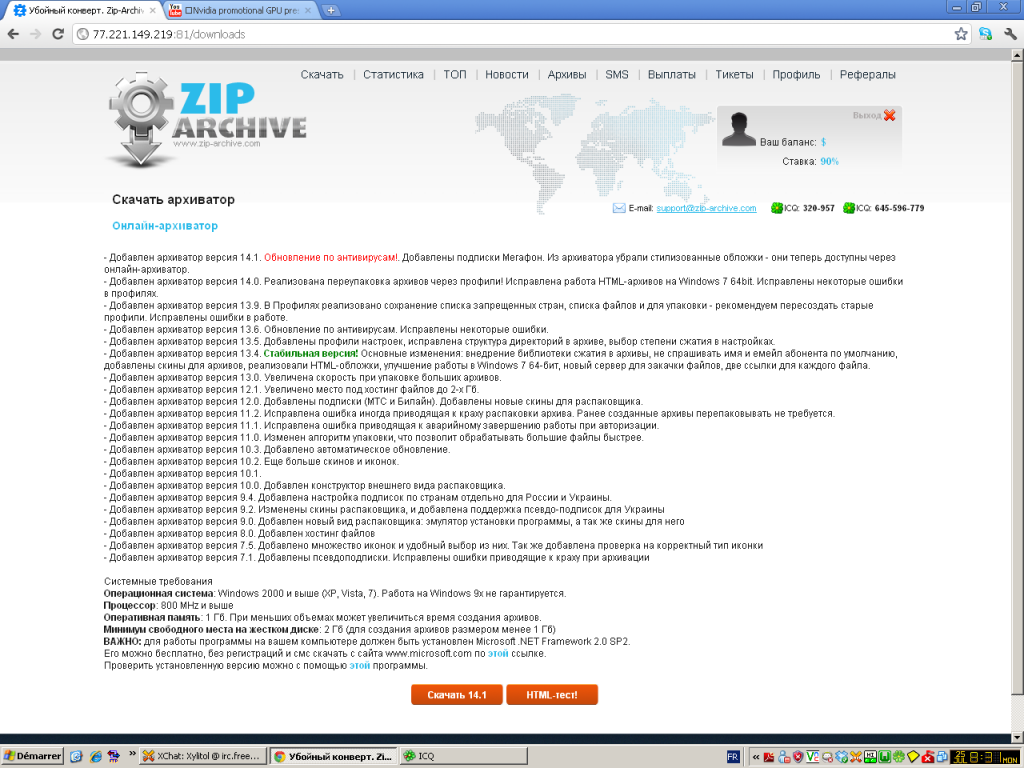Click the support@zip-archive.com email link
The image size is (1024, 768).
point(706,208)
